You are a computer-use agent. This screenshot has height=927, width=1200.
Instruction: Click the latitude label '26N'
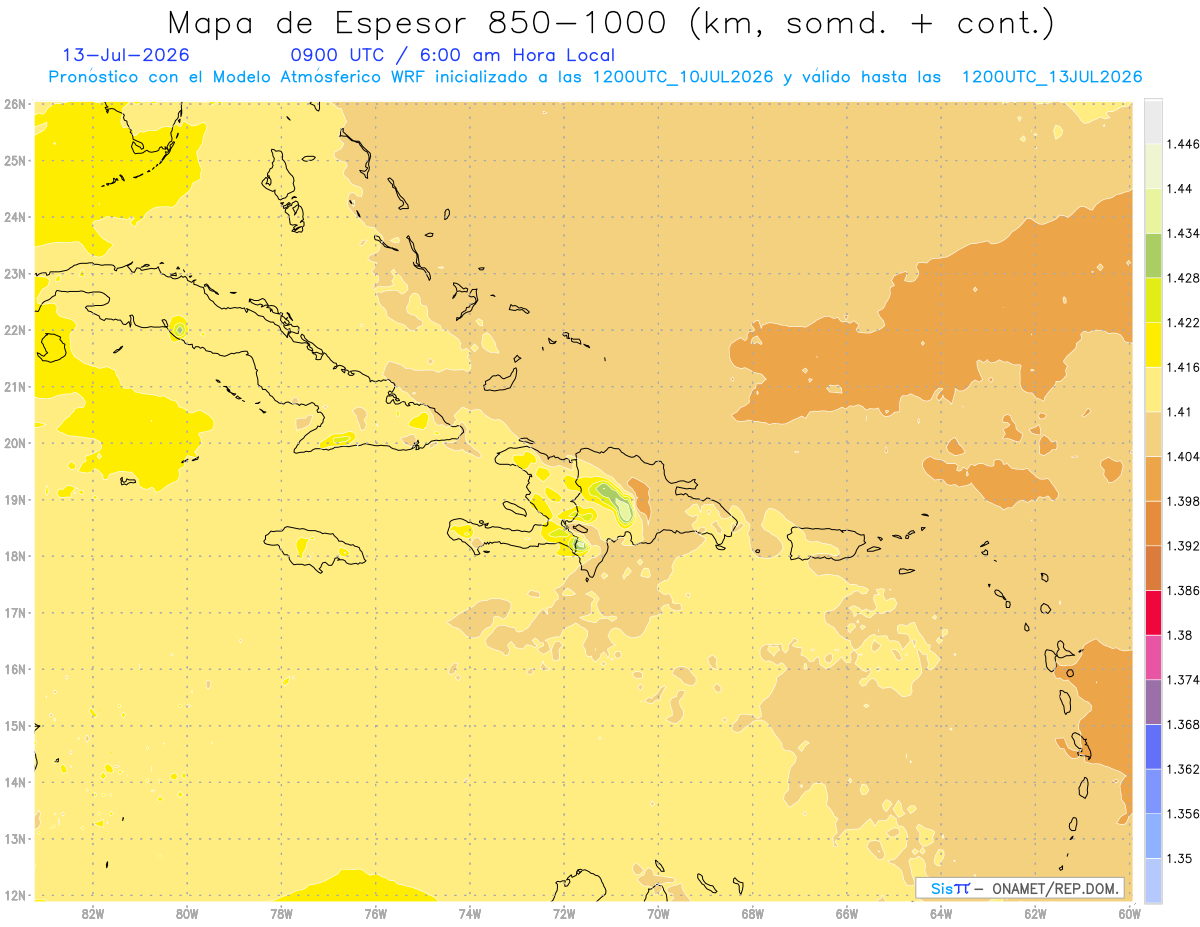pyautogui.click(x=14, y=103)
